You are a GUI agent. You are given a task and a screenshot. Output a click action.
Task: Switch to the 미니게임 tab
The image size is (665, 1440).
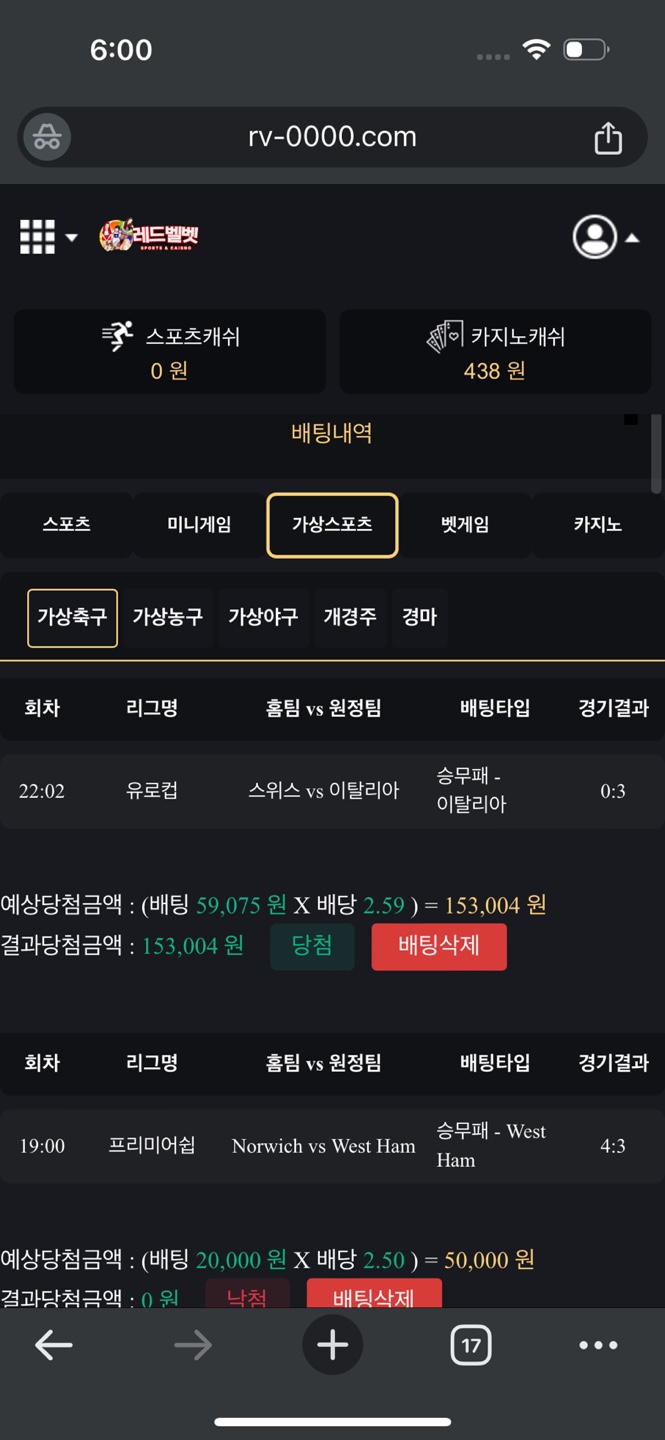coord(199,525)
